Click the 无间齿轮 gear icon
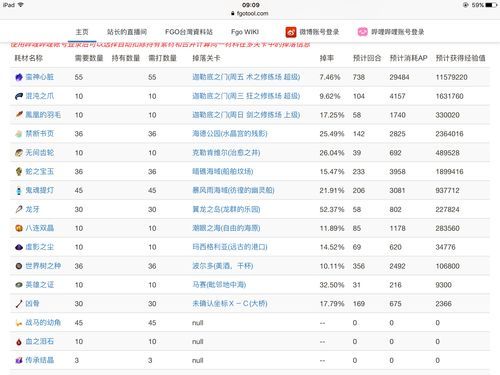 19,153
